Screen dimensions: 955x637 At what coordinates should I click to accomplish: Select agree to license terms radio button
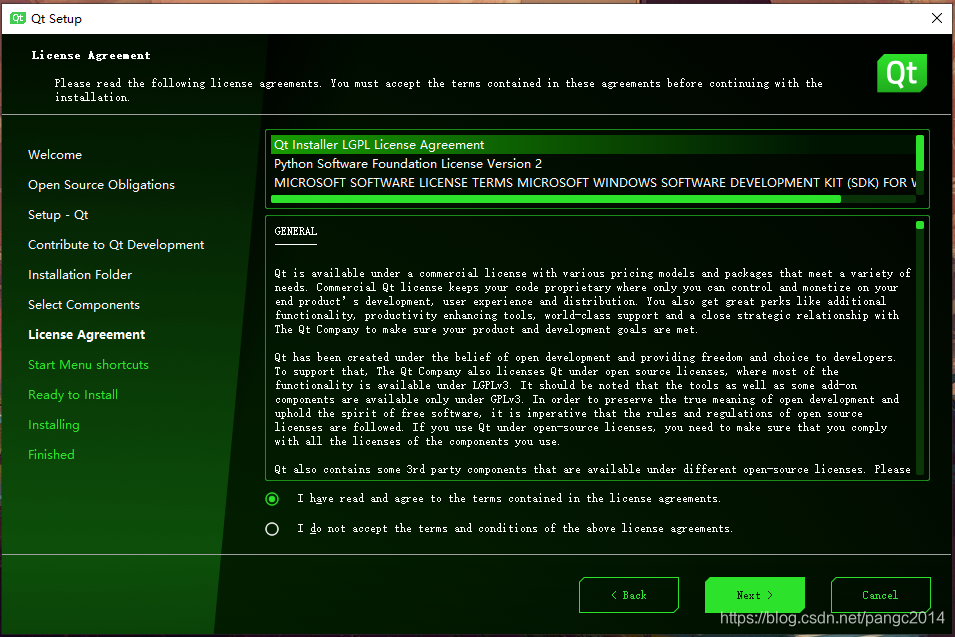click(272, 499)
